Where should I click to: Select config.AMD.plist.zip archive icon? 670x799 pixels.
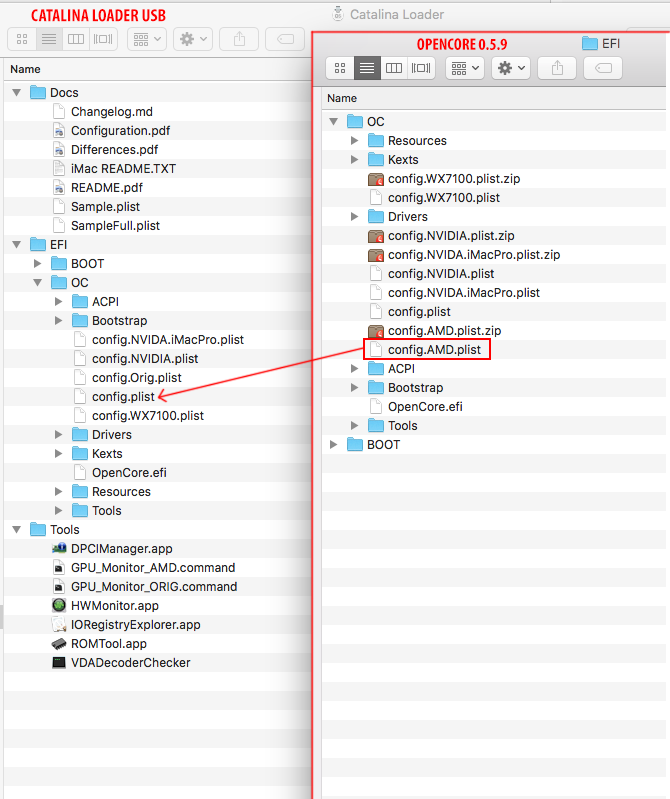pos(376,331)
